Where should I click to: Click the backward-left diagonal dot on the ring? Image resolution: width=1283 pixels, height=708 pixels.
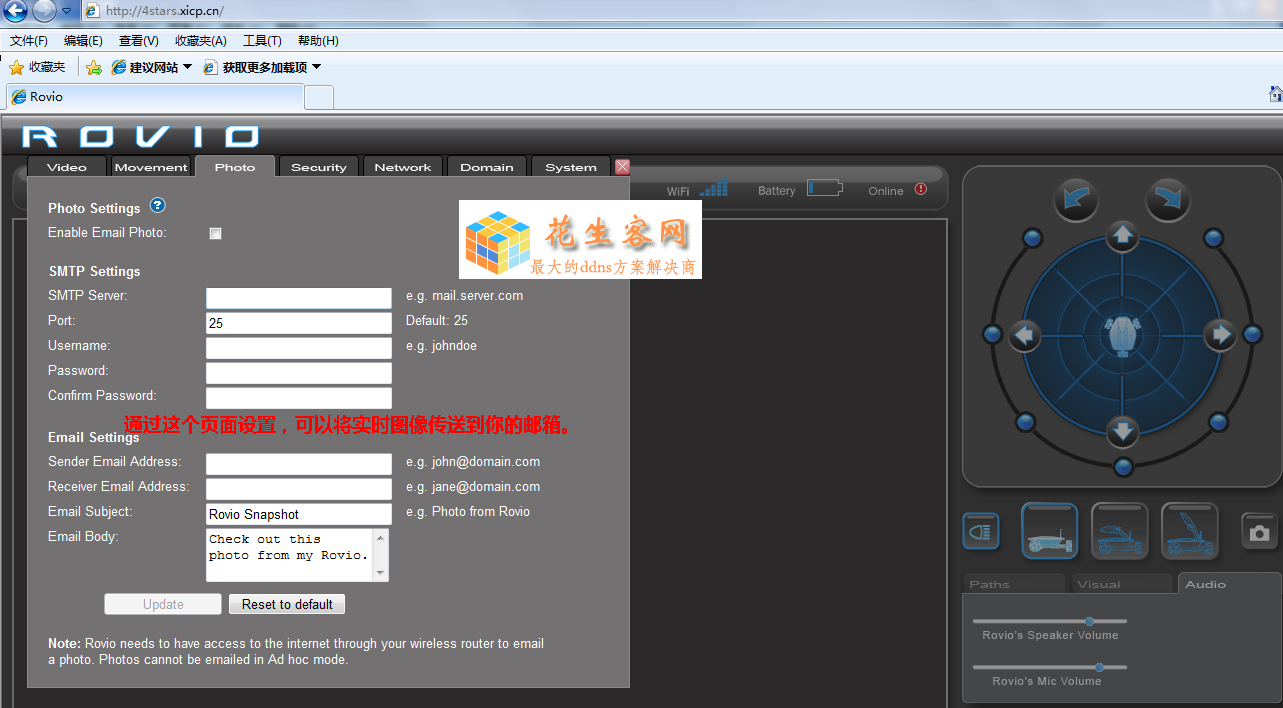point(1026,422)
